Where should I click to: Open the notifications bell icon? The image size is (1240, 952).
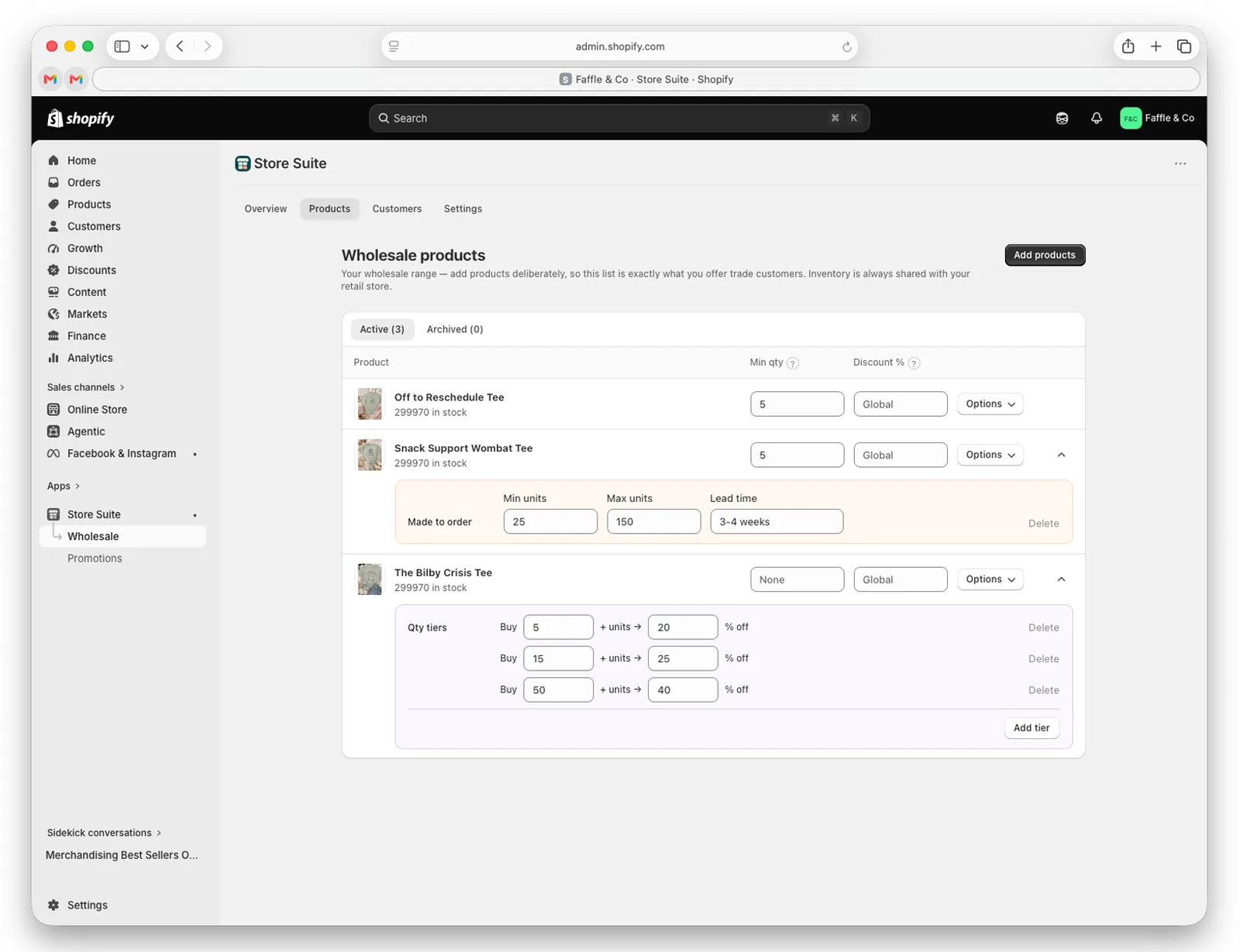click(1096, 119)
